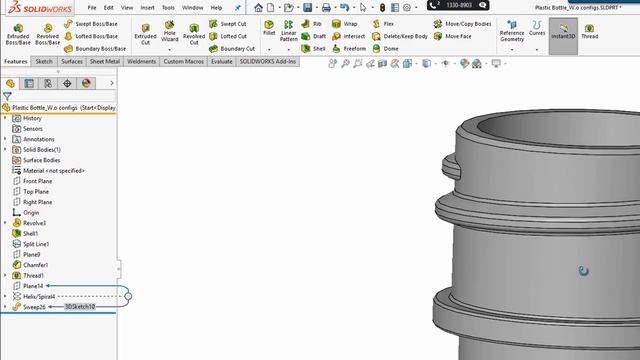Screen dimensions: 640x360
Task: Switch to the Sheet Metal tab
Action: tap(104, 62)
